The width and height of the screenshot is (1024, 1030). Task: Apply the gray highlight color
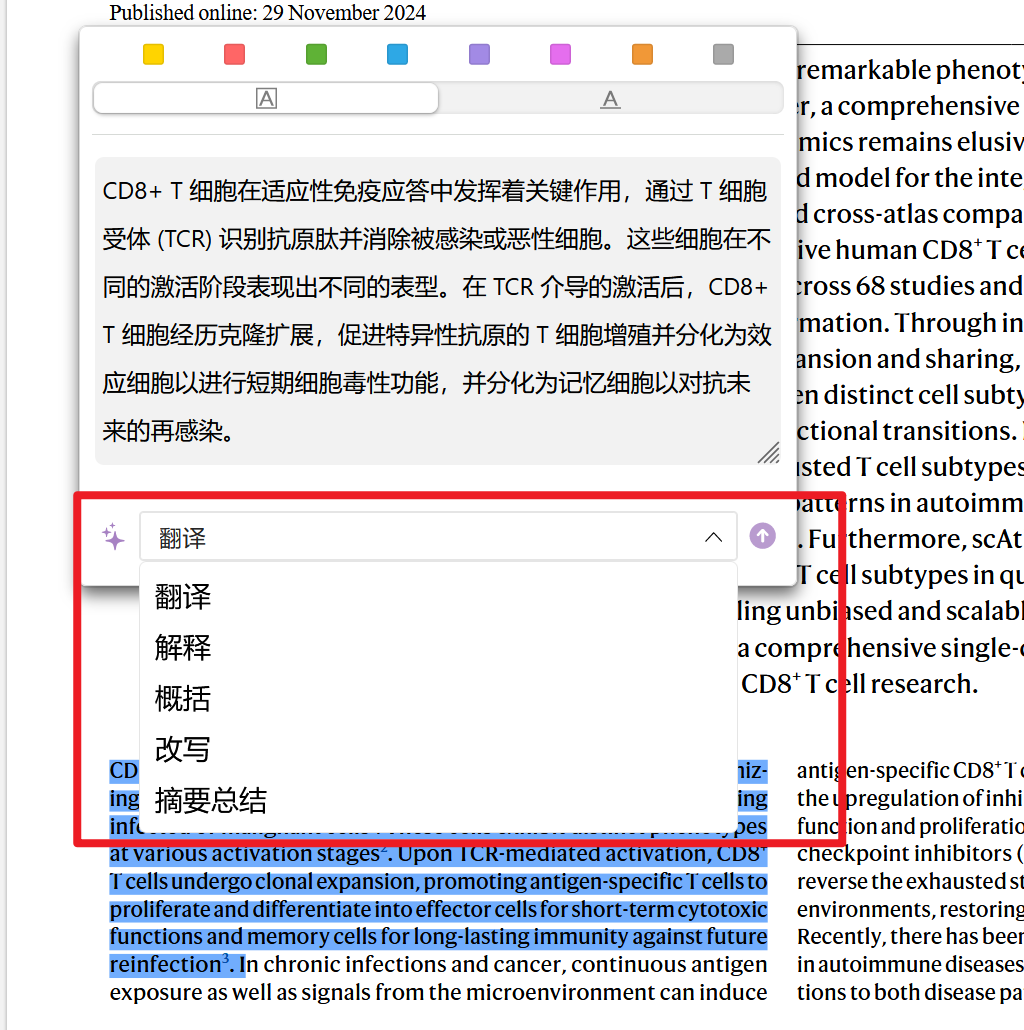pyautogui.click(x=724, y=55)
